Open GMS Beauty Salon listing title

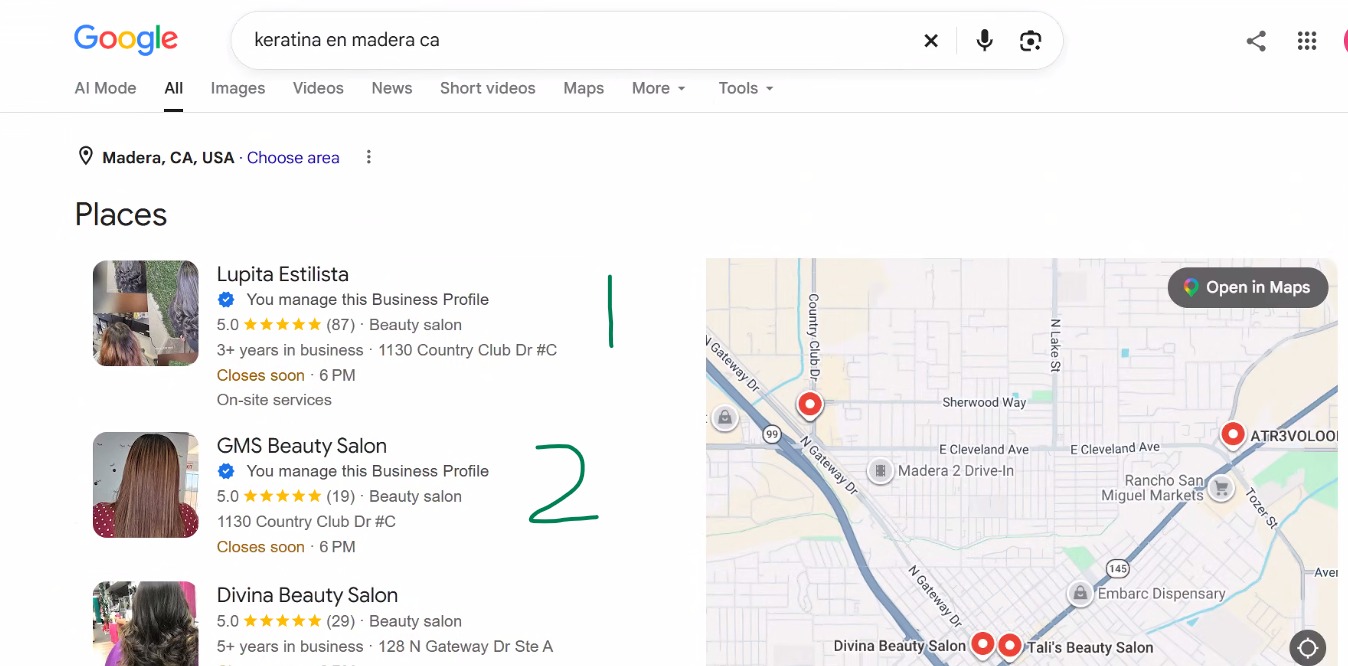click(x=302, y=446)
